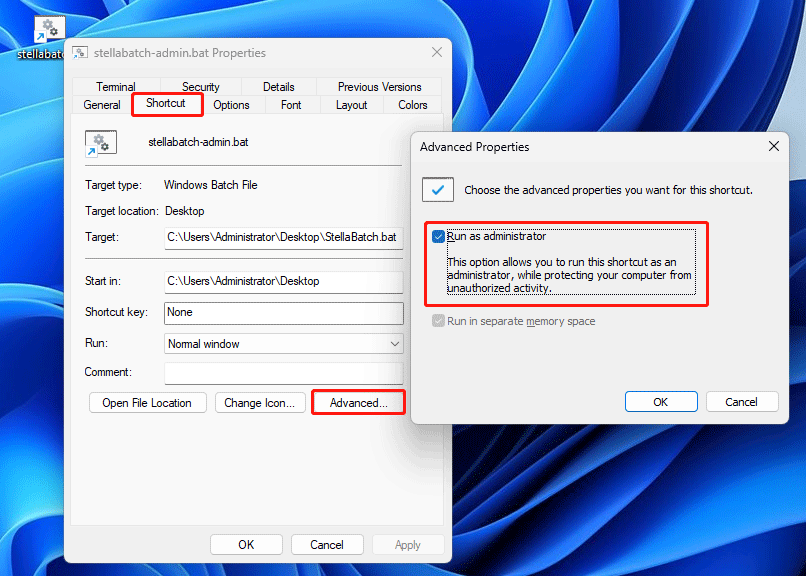
Task: Click inside the Target input field
Action: pos(283,237)
